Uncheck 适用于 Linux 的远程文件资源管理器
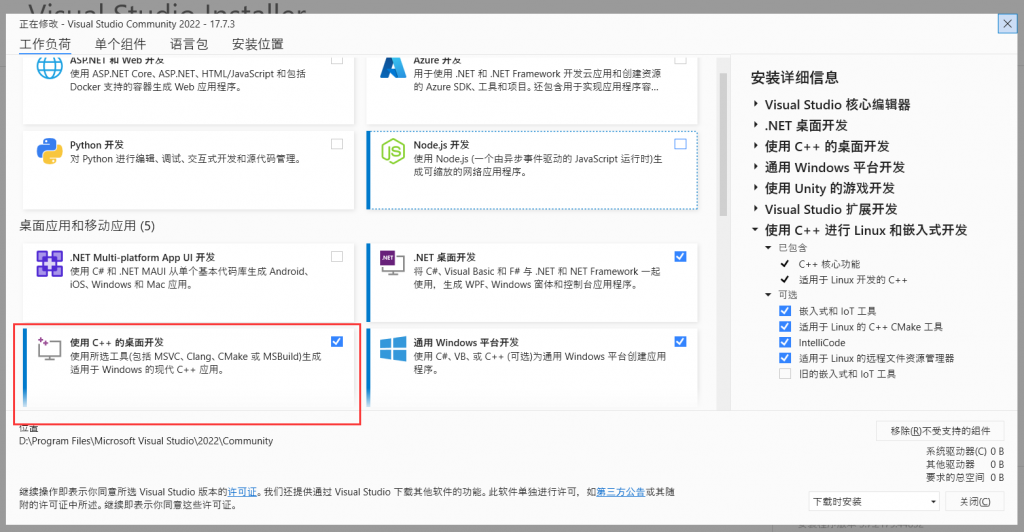Image resolution: width=1024 pixels, height=532 pixels. tap(785, 358)
